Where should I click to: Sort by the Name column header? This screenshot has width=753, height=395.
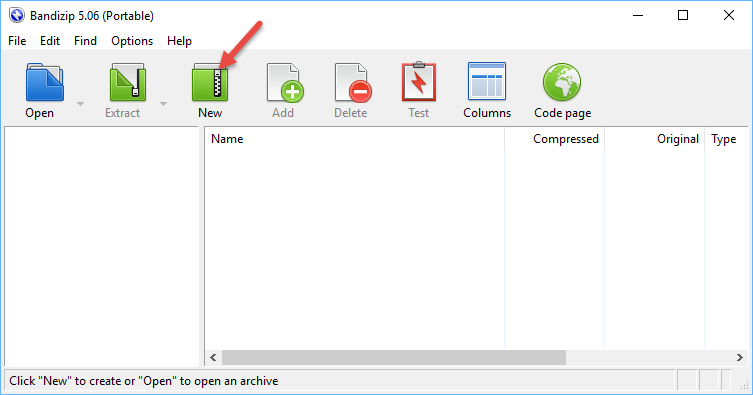(354, 139)
